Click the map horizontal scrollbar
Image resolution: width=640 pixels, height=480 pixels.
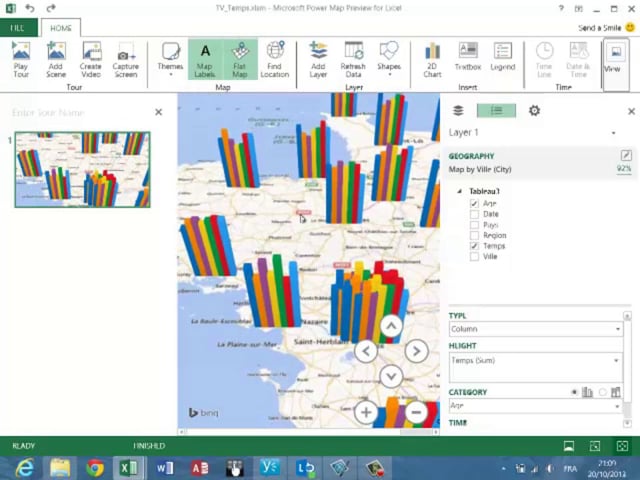point(309,431)
